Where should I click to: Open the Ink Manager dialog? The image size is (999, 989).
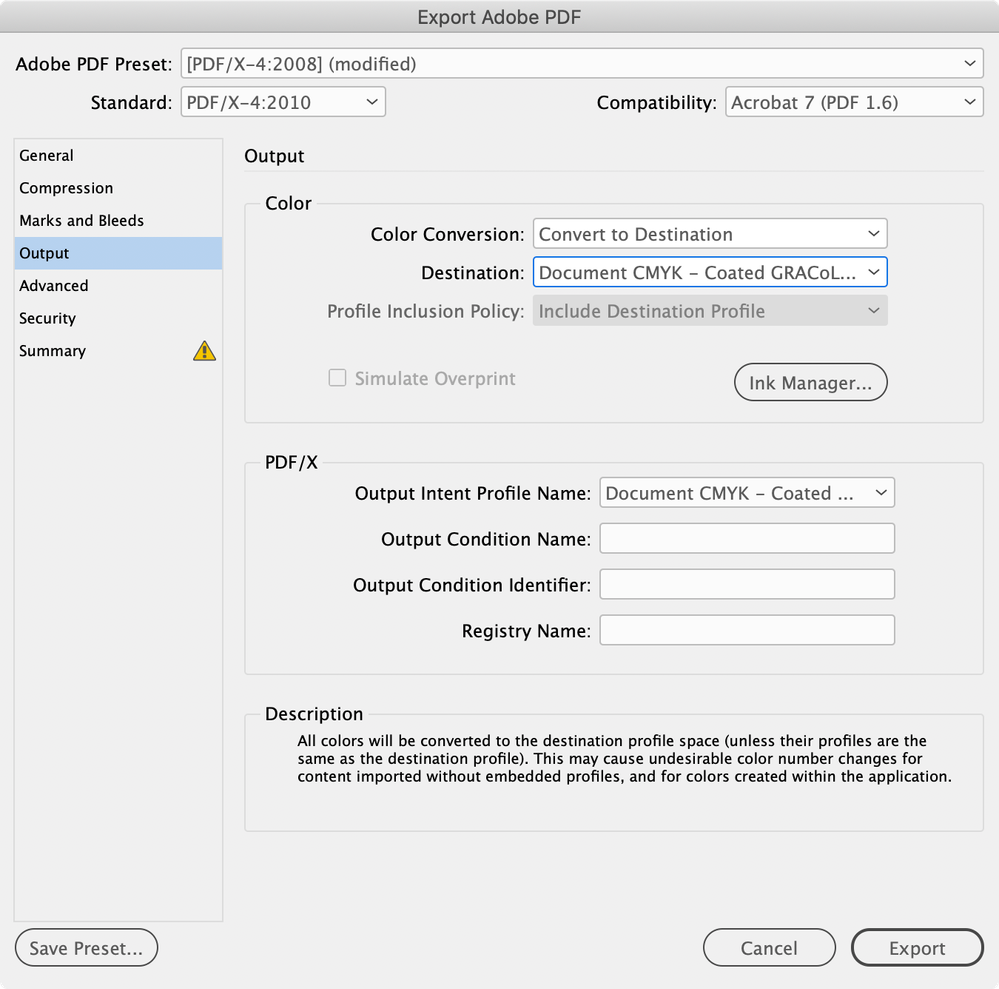click(810, 382)
